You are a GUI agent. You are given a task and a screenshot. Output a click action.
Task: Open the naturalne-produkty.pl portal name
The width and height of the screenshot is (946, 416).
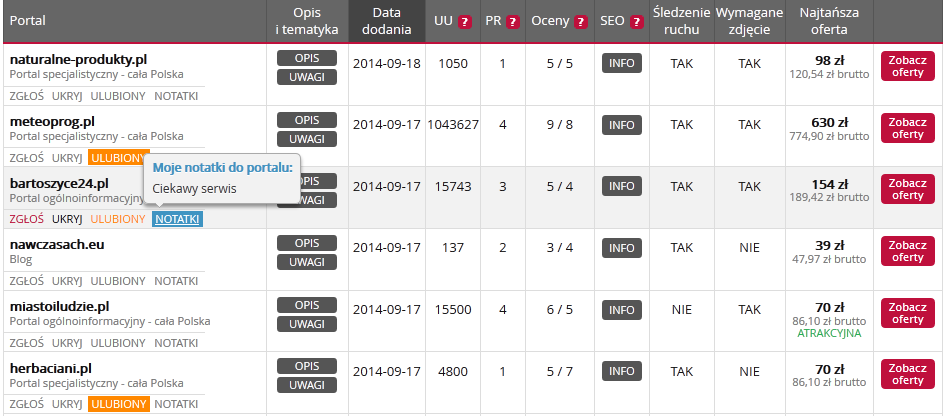click(x=78, y=60)
